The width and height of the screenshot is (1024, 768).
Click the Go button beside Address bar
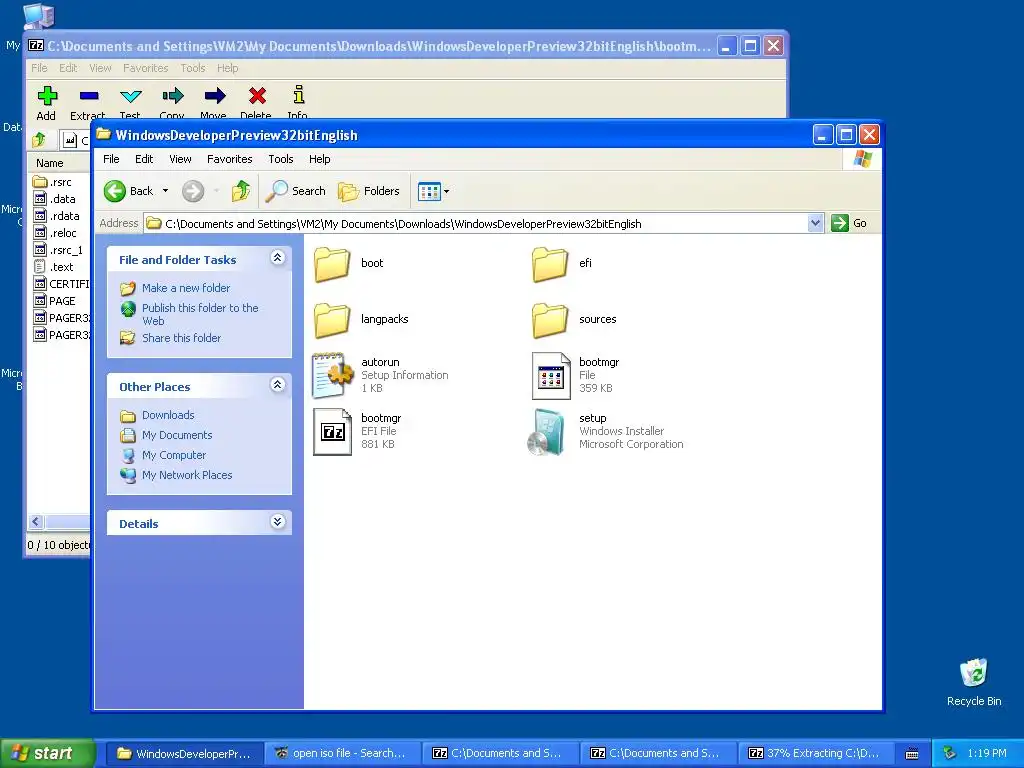tap(849, 223)
